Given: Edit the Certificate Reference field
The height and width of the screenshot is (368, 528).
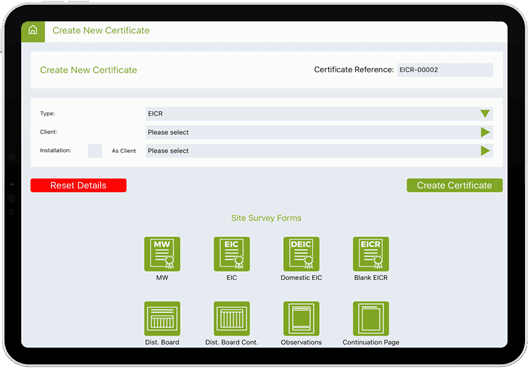Looking at the screenshot, I should click(445, 70).
